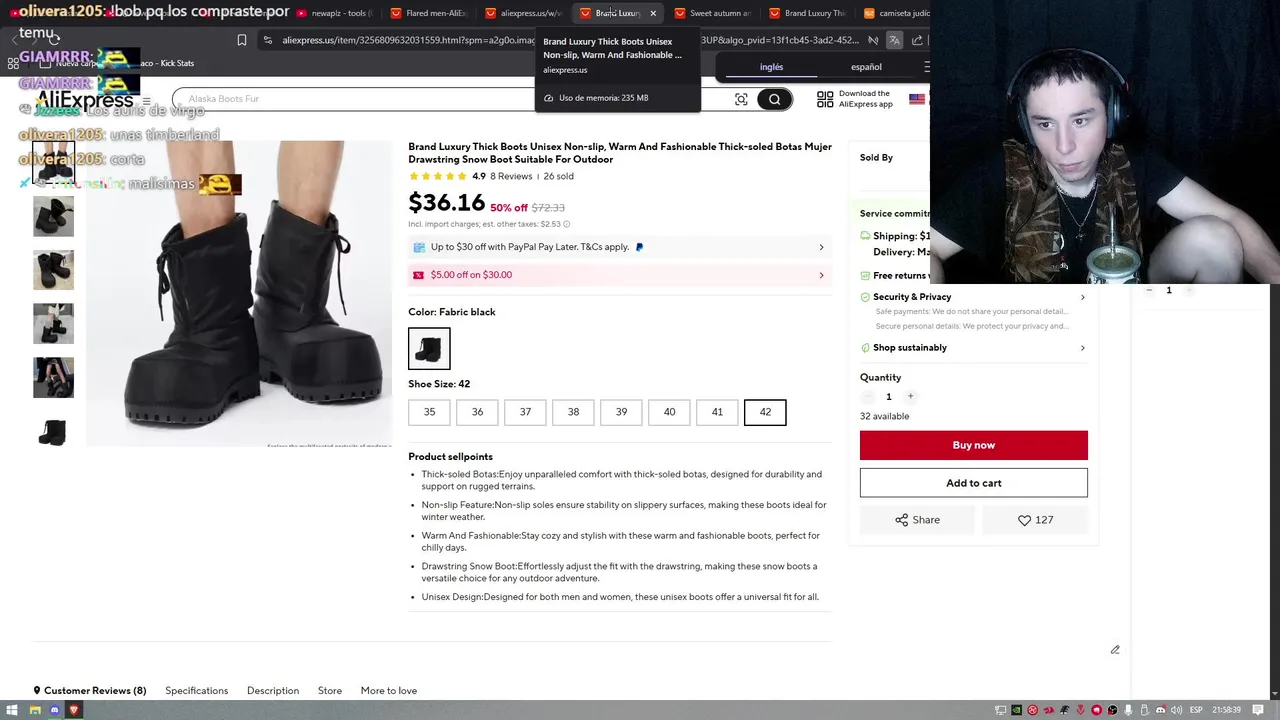This screenshot has width=1280, height=720.
Task: Decrease quantity with minus button
Action: point(867,396)
